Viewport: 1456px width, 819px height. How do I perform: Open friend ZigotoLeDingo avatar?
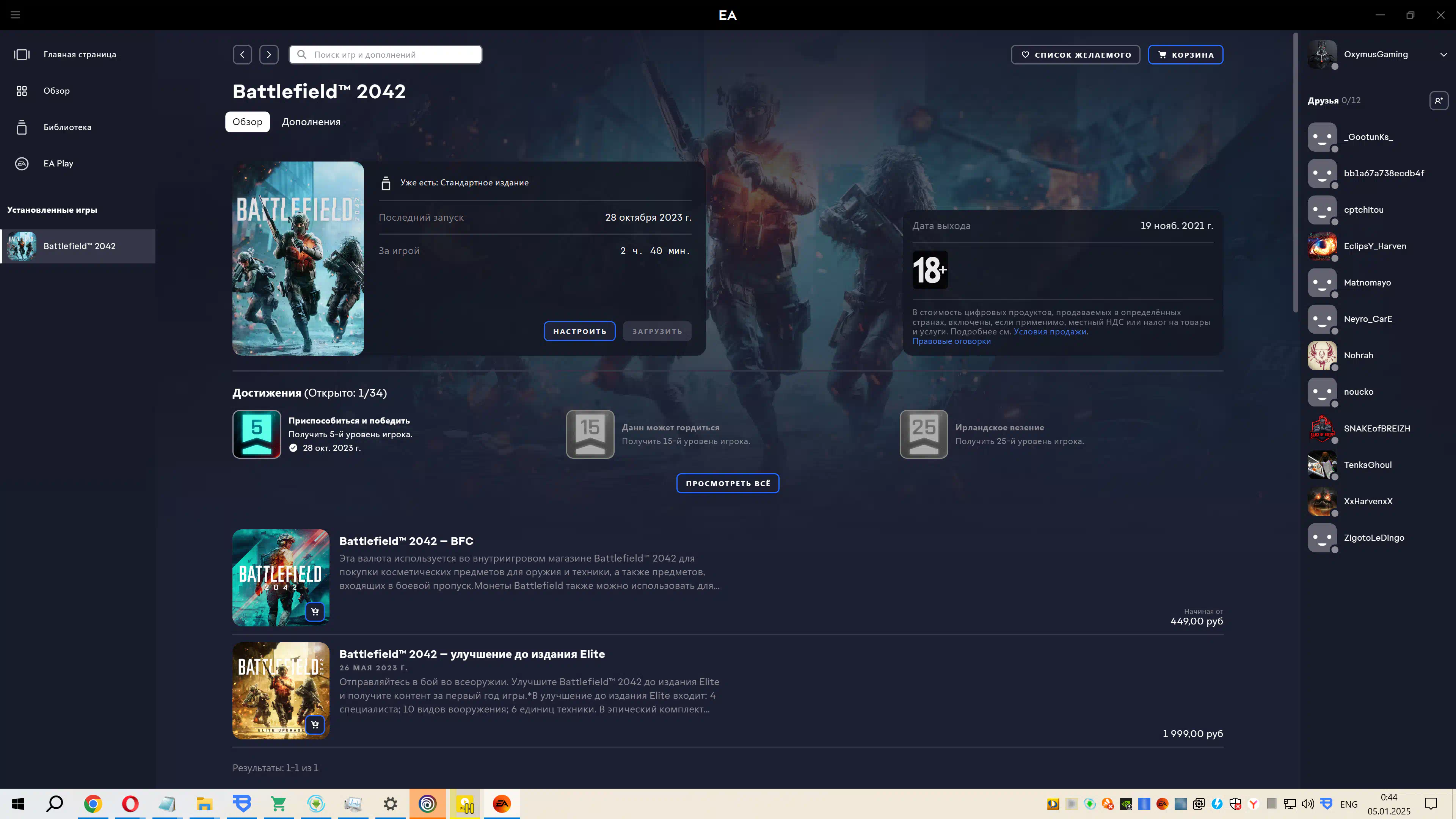tap(1322, 538)
